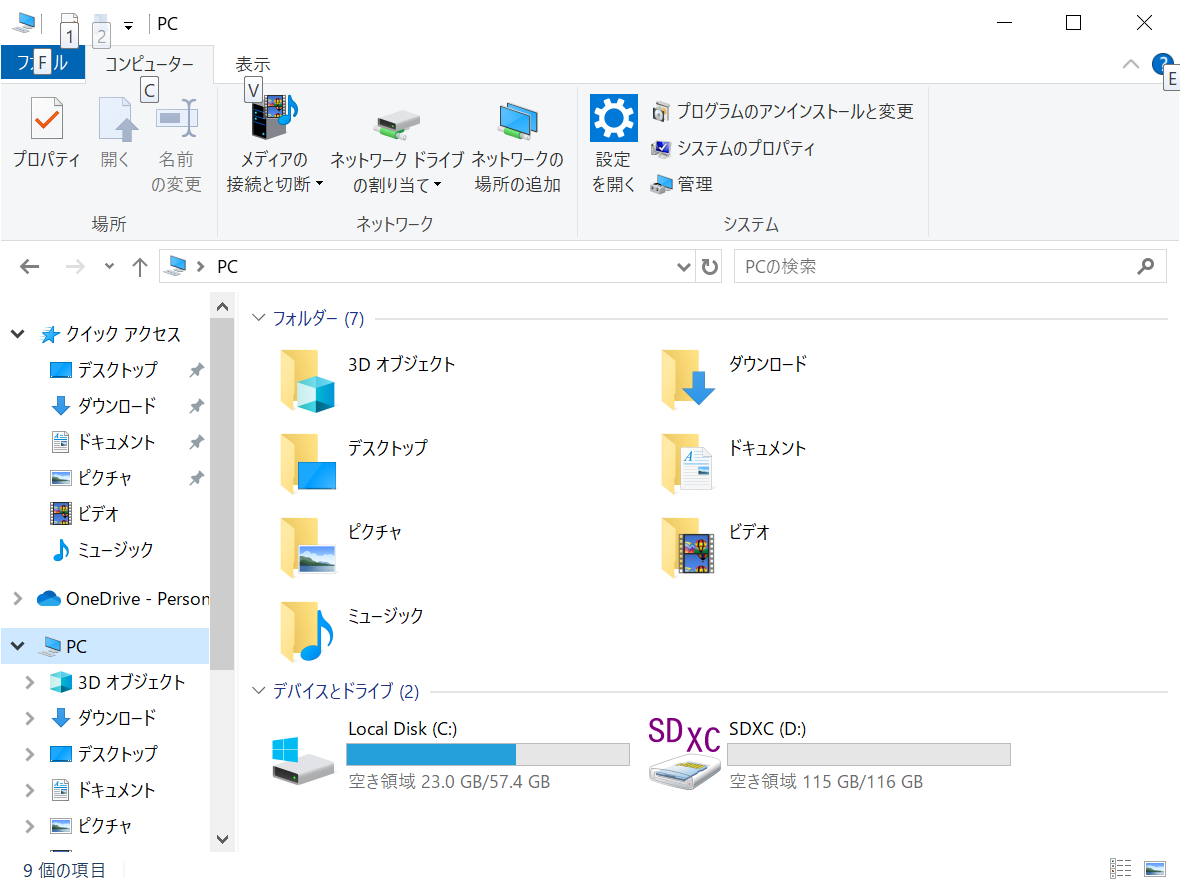Open Quick Access Toolbar customize dropdown
Screen dimensions: 1180x888
tap(129, 26)
